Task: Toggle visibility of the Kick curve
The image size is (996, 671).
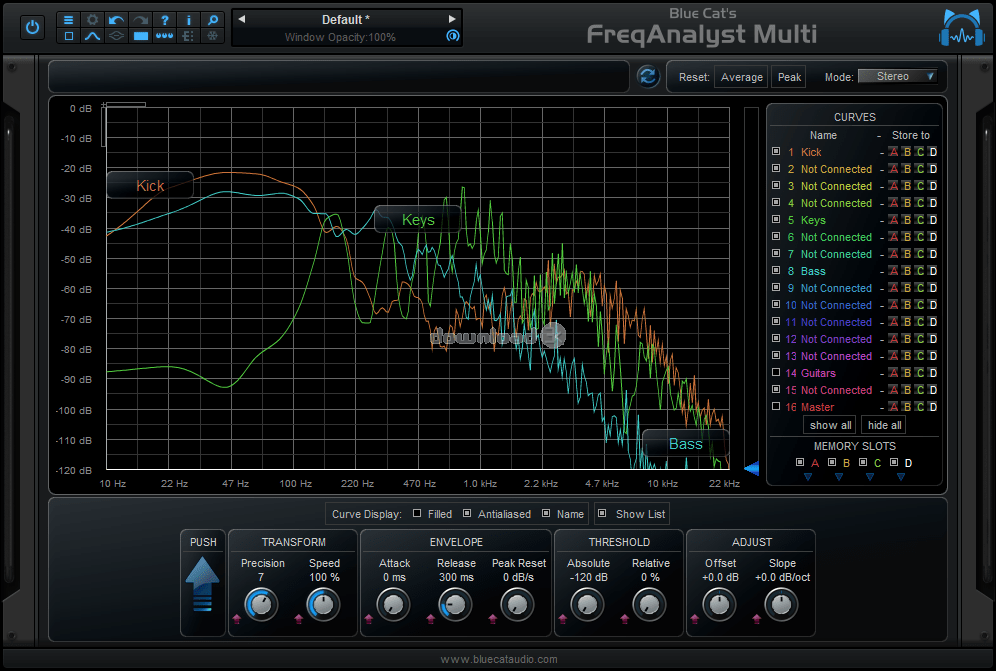Action: pyautogui.click(x=776, y=151)
